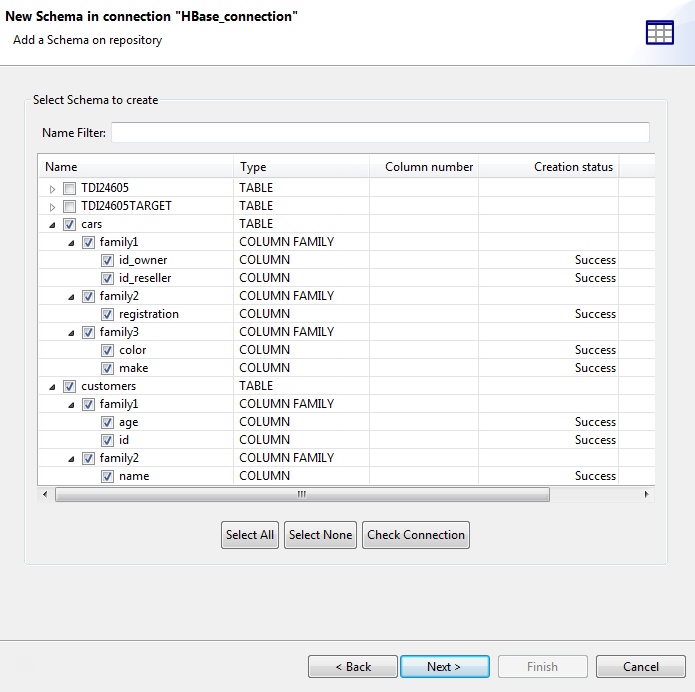
Task: Uncheck the id_owner column checkbox
Action: point(107,260)
